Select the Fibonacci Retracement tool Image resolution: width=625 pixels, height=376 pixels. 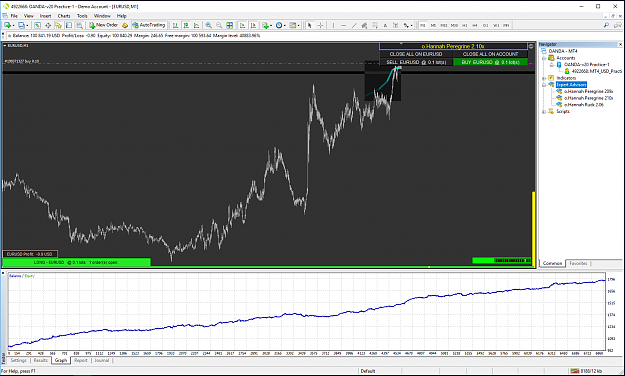tap(375, 25)
